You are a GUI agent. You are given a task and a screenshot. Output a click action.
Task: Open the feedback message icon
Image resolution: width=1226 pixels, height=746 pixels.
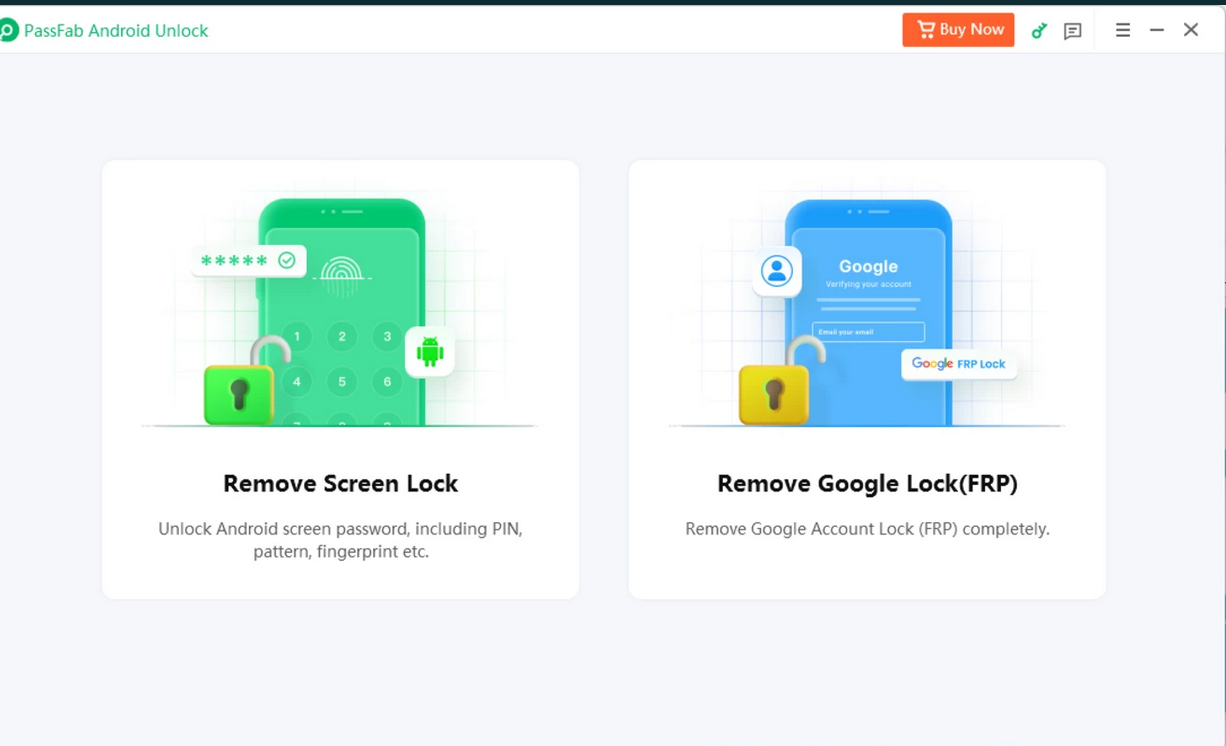coord(1073,31)
